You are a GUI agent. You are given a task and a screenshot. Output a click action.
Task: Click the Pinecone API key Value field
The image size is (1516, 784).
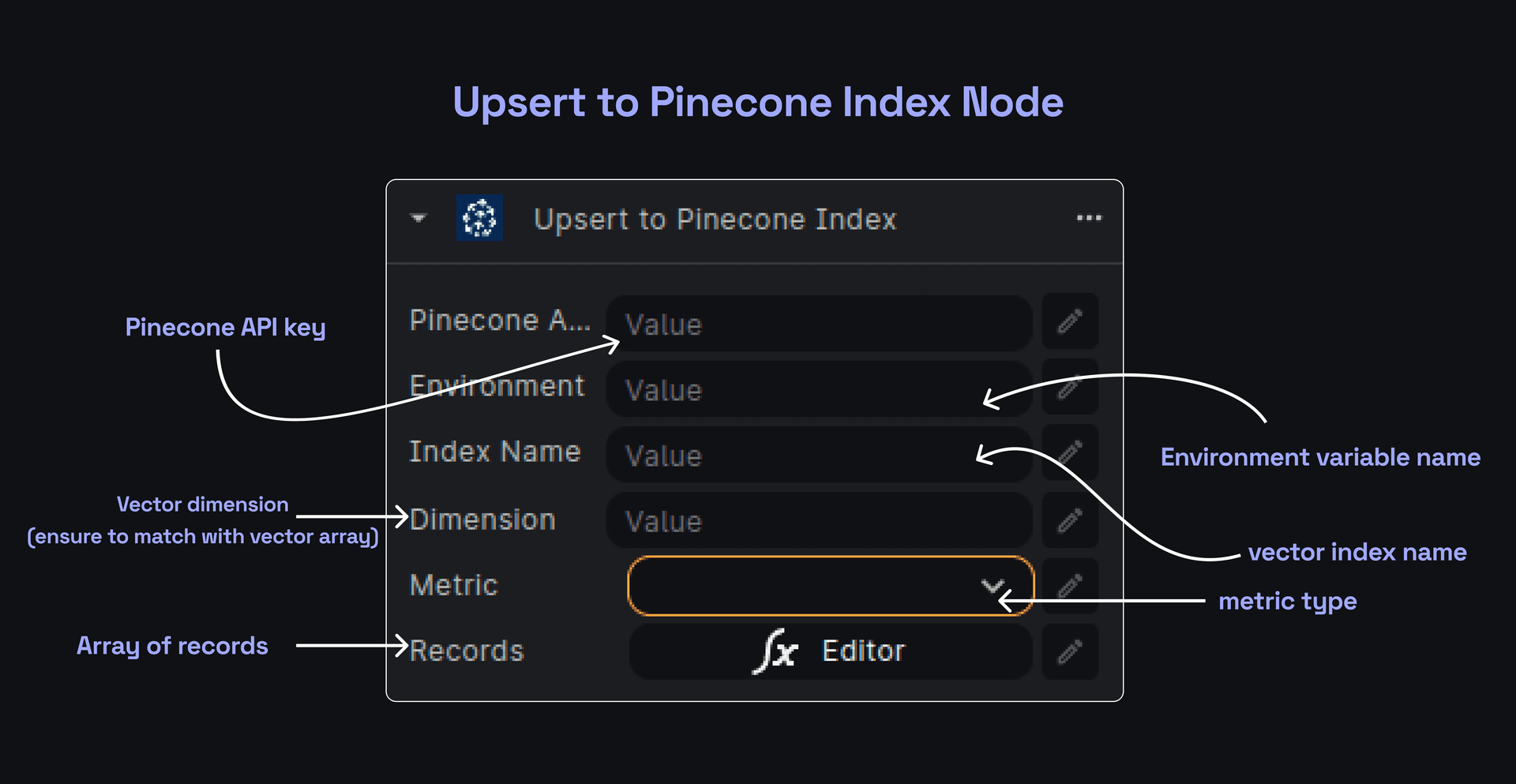(x=817, y=324)
